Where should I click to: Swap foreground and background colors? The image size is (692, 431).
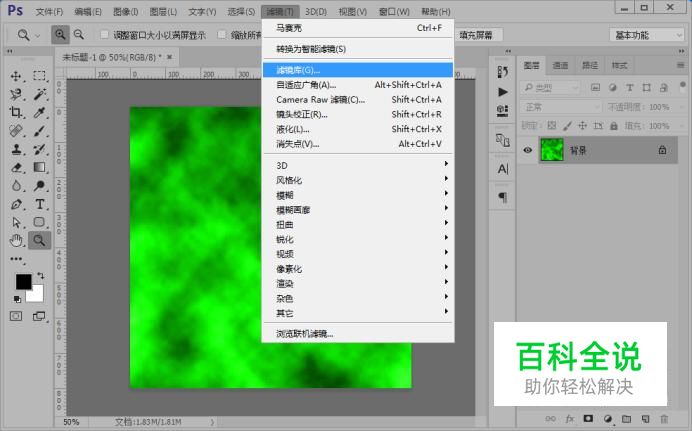[x=41, y=276]
